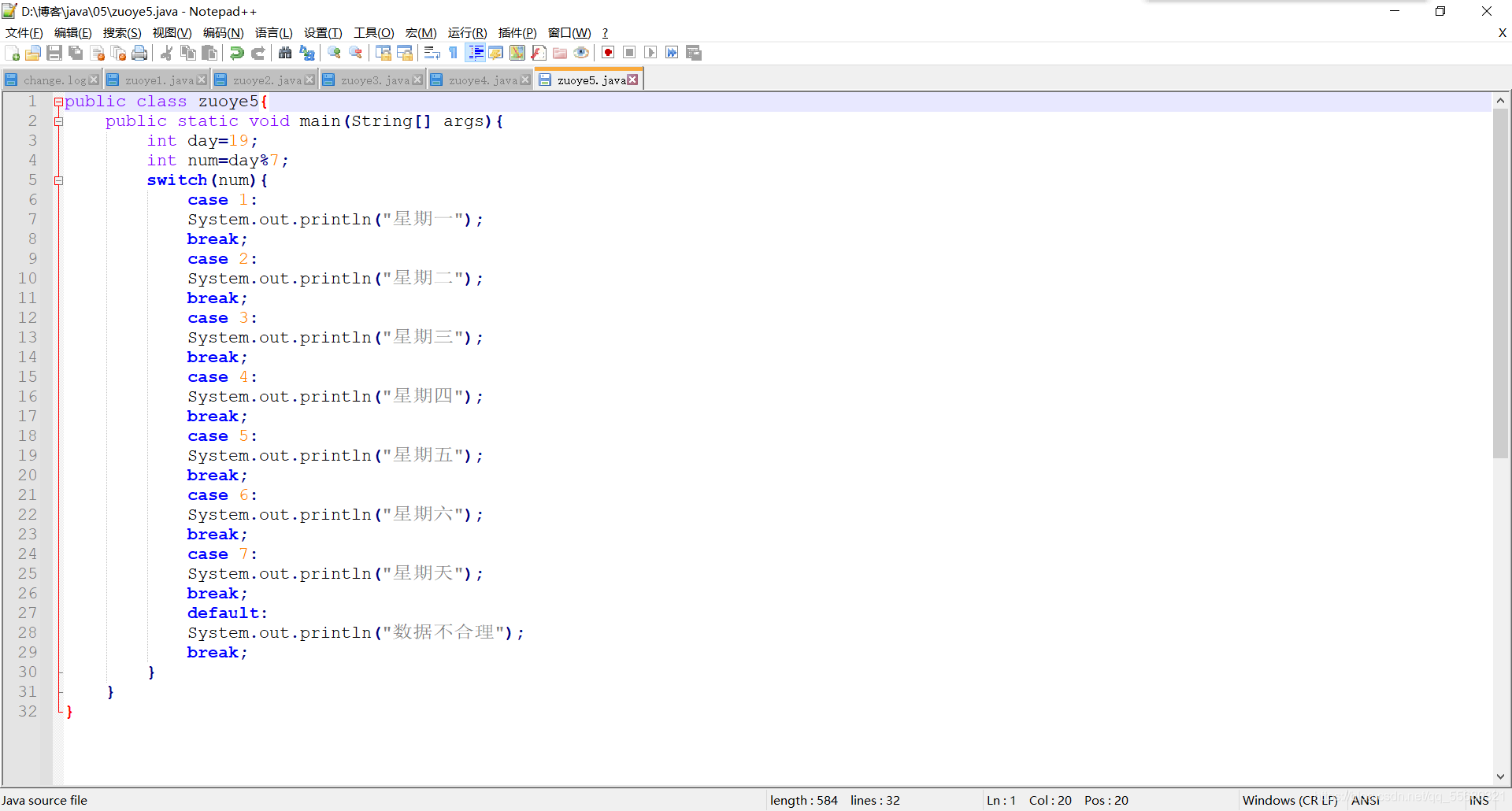Click Run Macro Multiple Times icon
This screenshot has width=1512, height=811.
coord(672,53)
